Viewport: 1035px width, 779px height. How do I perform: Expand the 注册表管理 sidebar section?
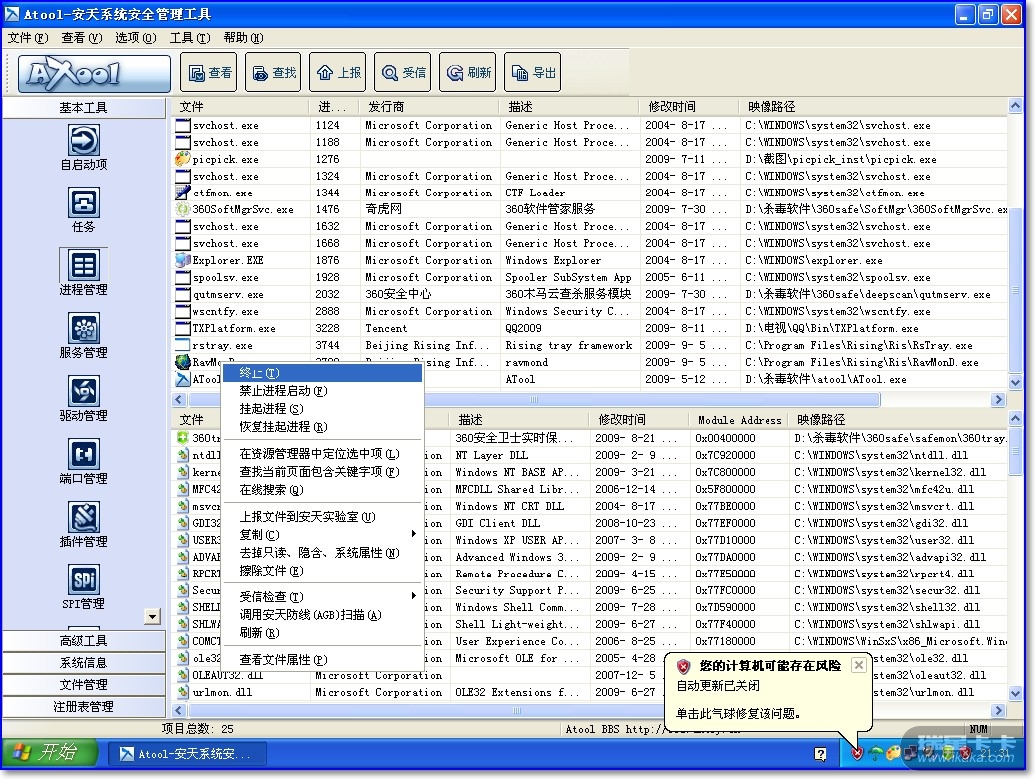(x=84, y=706)
